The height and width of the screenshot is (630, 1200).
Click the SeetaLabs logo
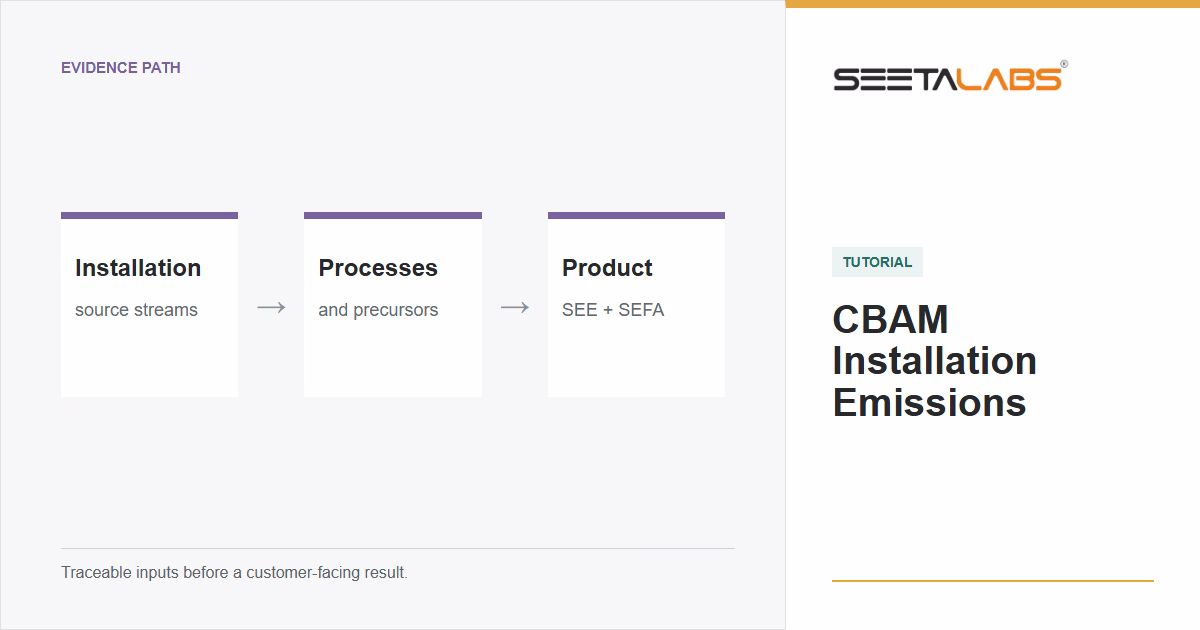coord(950,77)
